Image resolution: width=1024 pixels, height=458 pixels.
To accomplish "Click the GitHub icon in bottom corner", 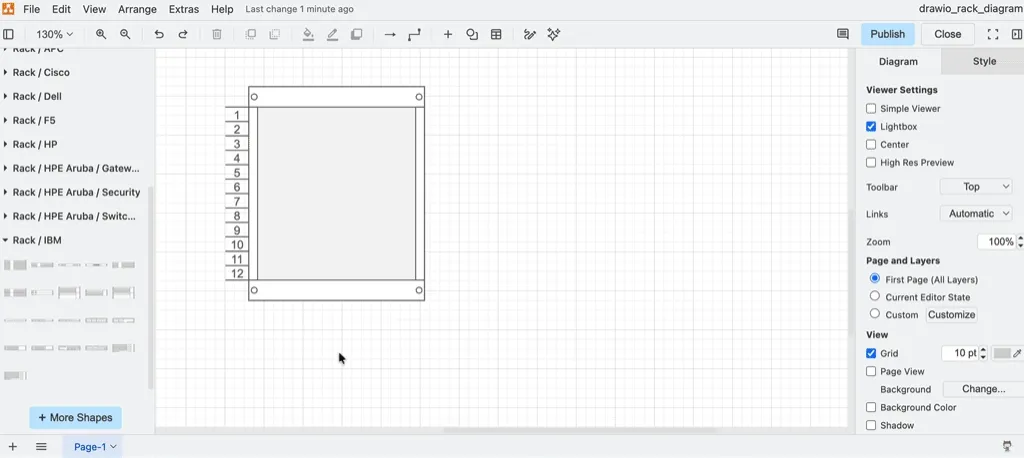I will [1009, 446].
